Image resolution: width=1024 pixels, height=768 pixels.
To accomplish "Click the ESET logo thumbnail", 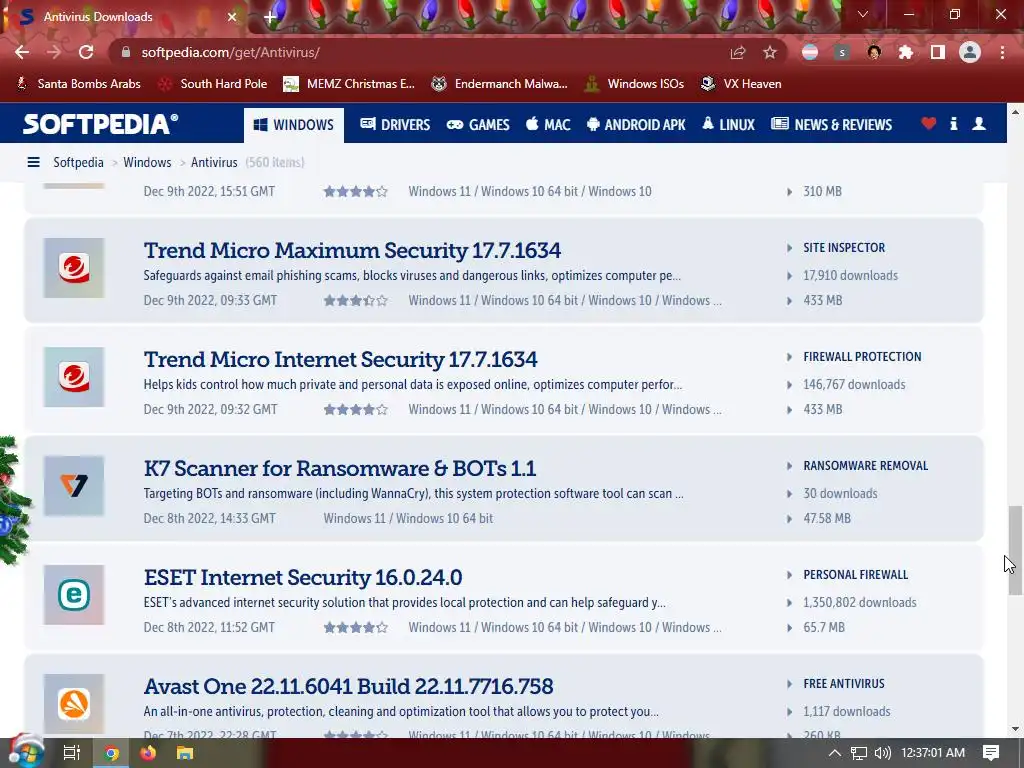I will coord(74,595).
